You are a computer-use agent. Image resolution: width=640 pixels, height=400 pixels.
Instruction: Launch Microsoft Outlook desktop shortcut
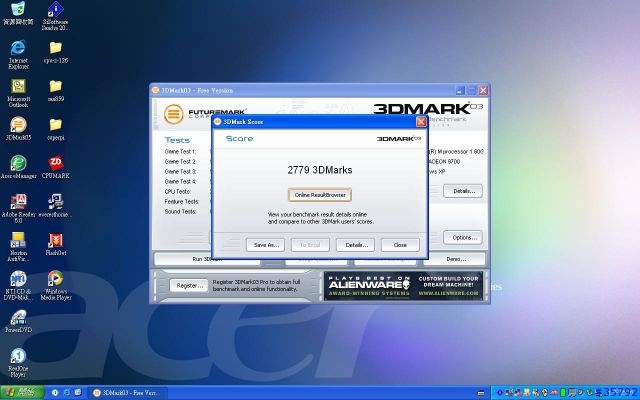coord(18,93)
